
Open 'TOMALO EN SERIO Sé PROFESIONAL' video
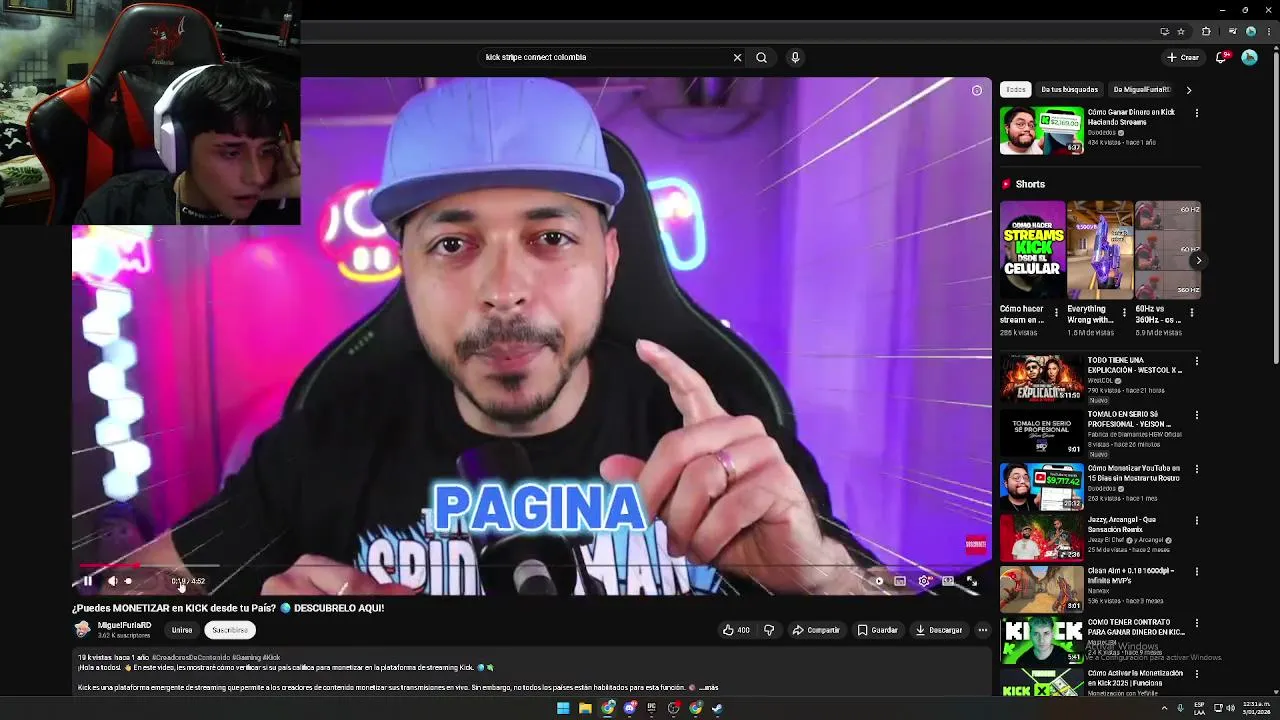[x=1042, y=433]
